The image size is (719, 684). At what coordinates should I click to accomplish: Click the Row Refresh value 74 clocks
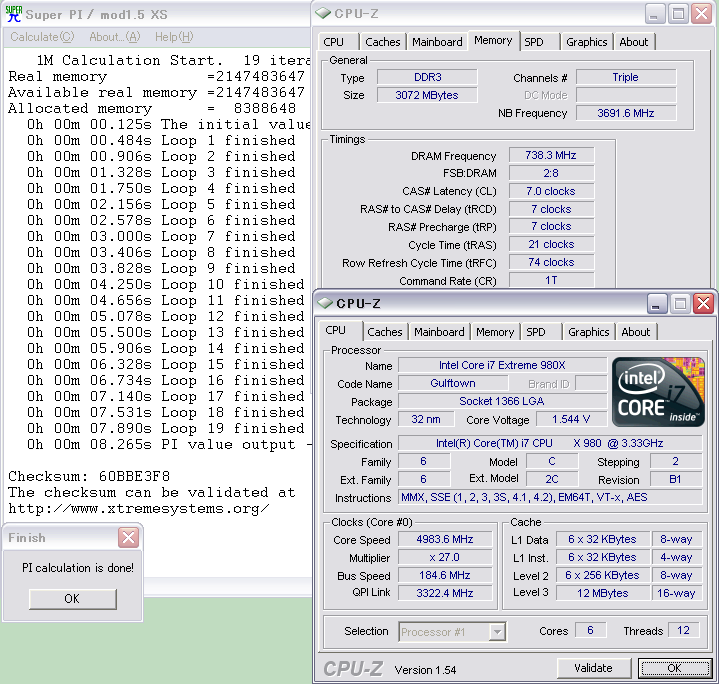click(x=551, y=262)
